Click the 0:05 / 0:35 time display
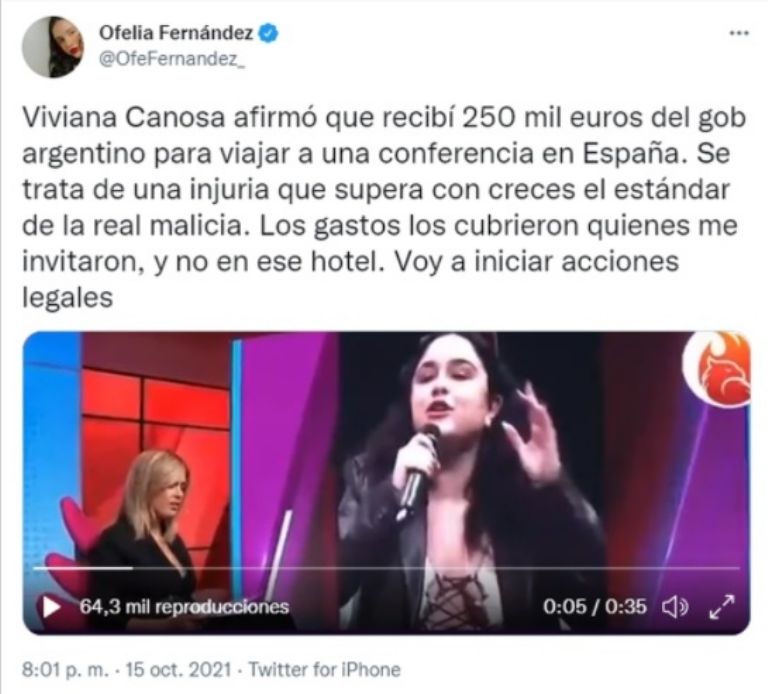The image size is (768, 694). coord(595,607)
